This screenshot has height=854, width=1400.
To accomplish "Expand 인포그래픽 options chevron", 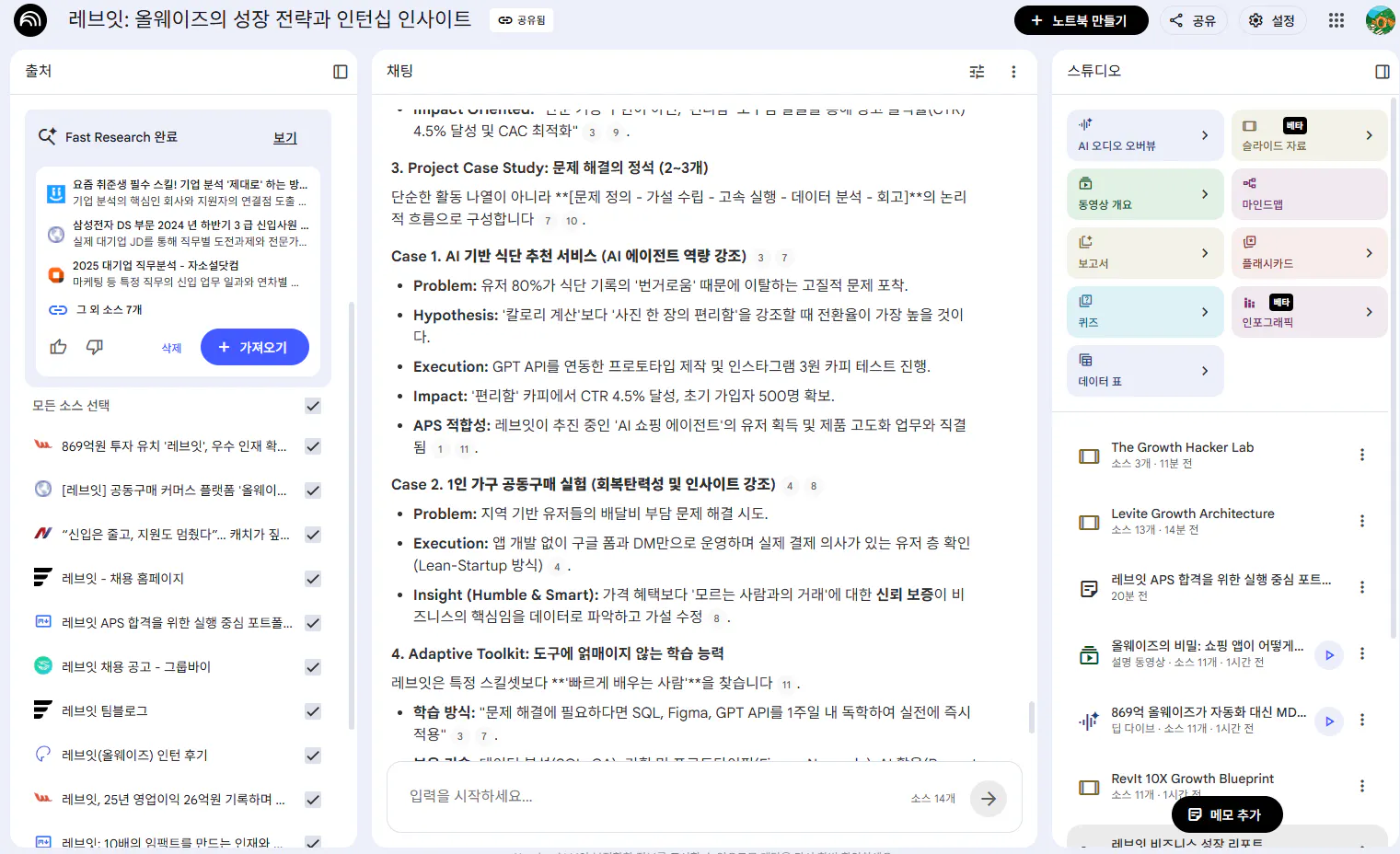I will (x=1369, y=312).
